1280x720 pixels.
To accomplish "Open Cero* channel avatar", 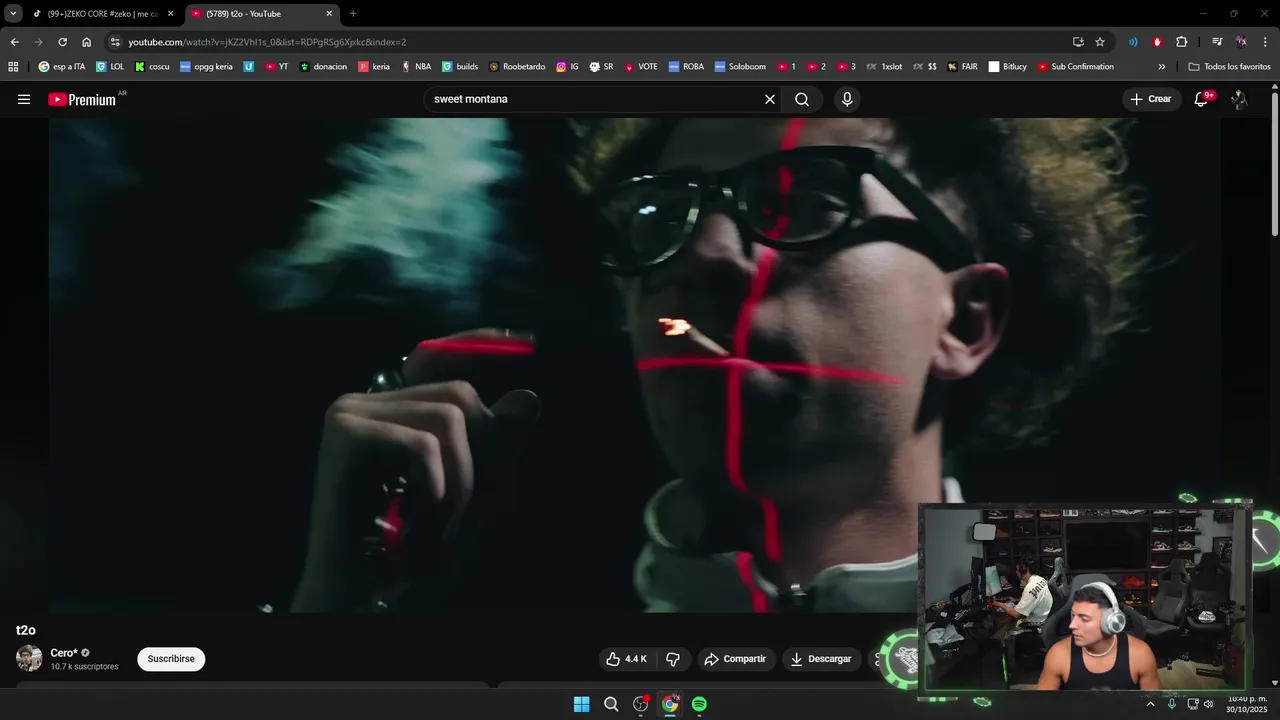I will tap(29, 658).
